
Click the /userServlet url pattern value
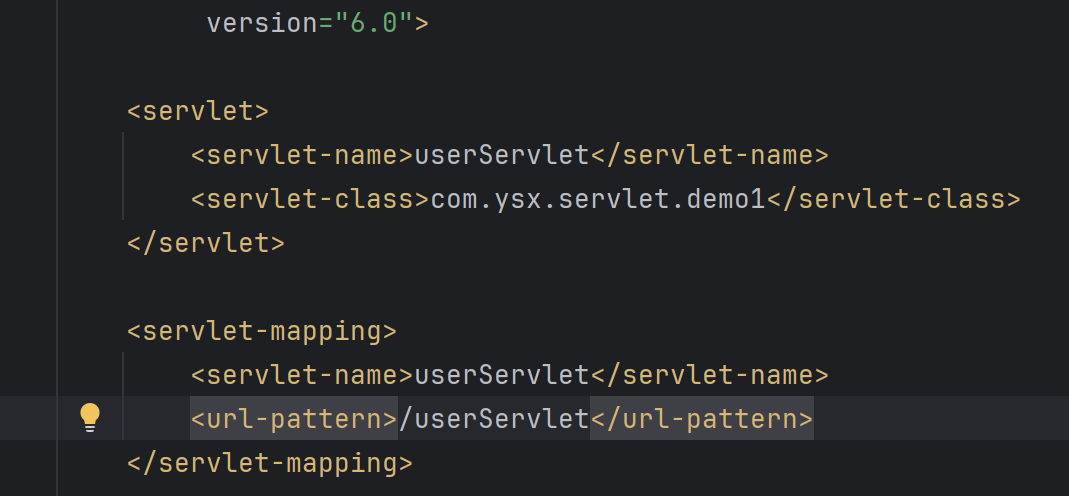(494, 418)
